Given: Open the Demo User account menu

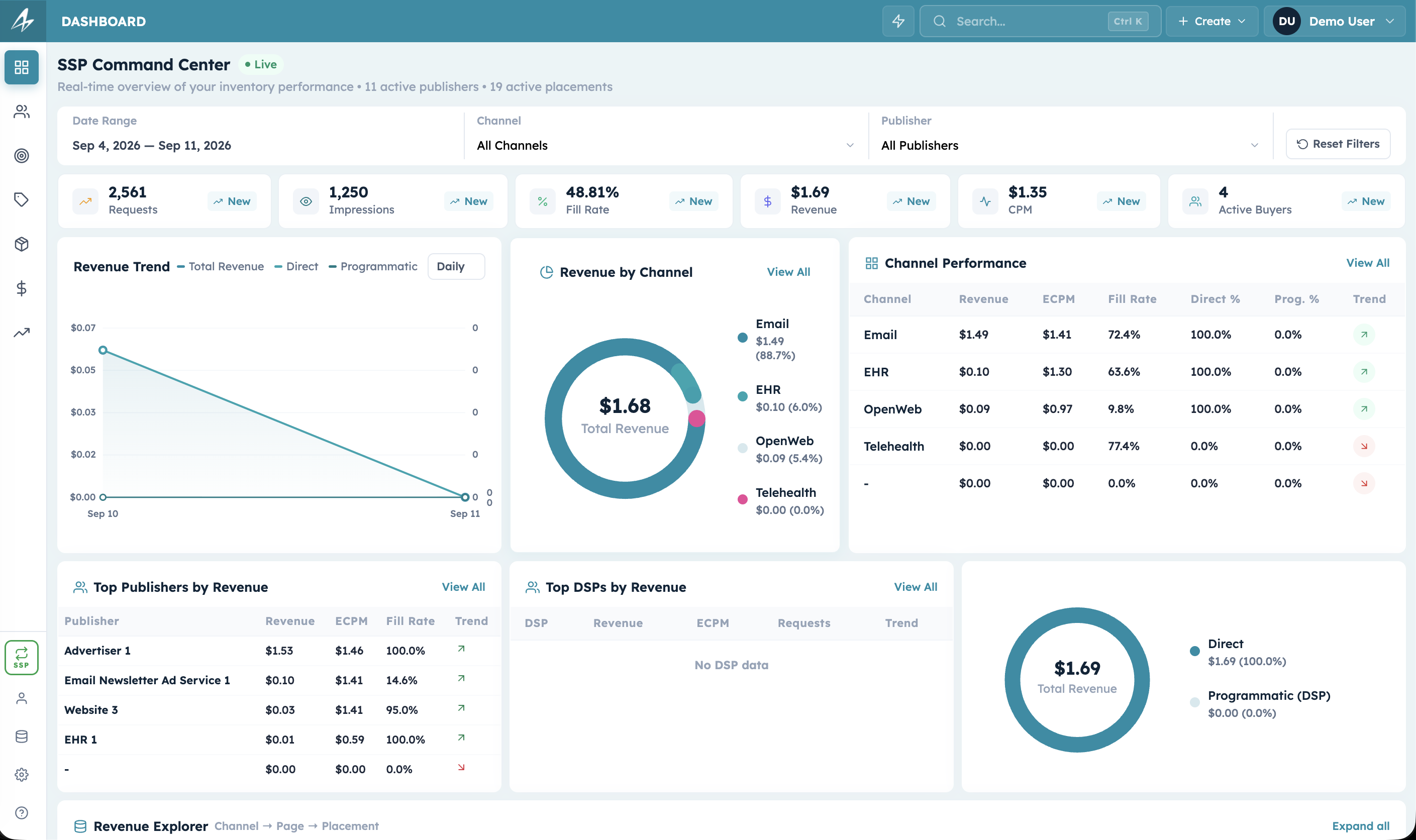Looking at the screenshot, I should pos(1335,22).
